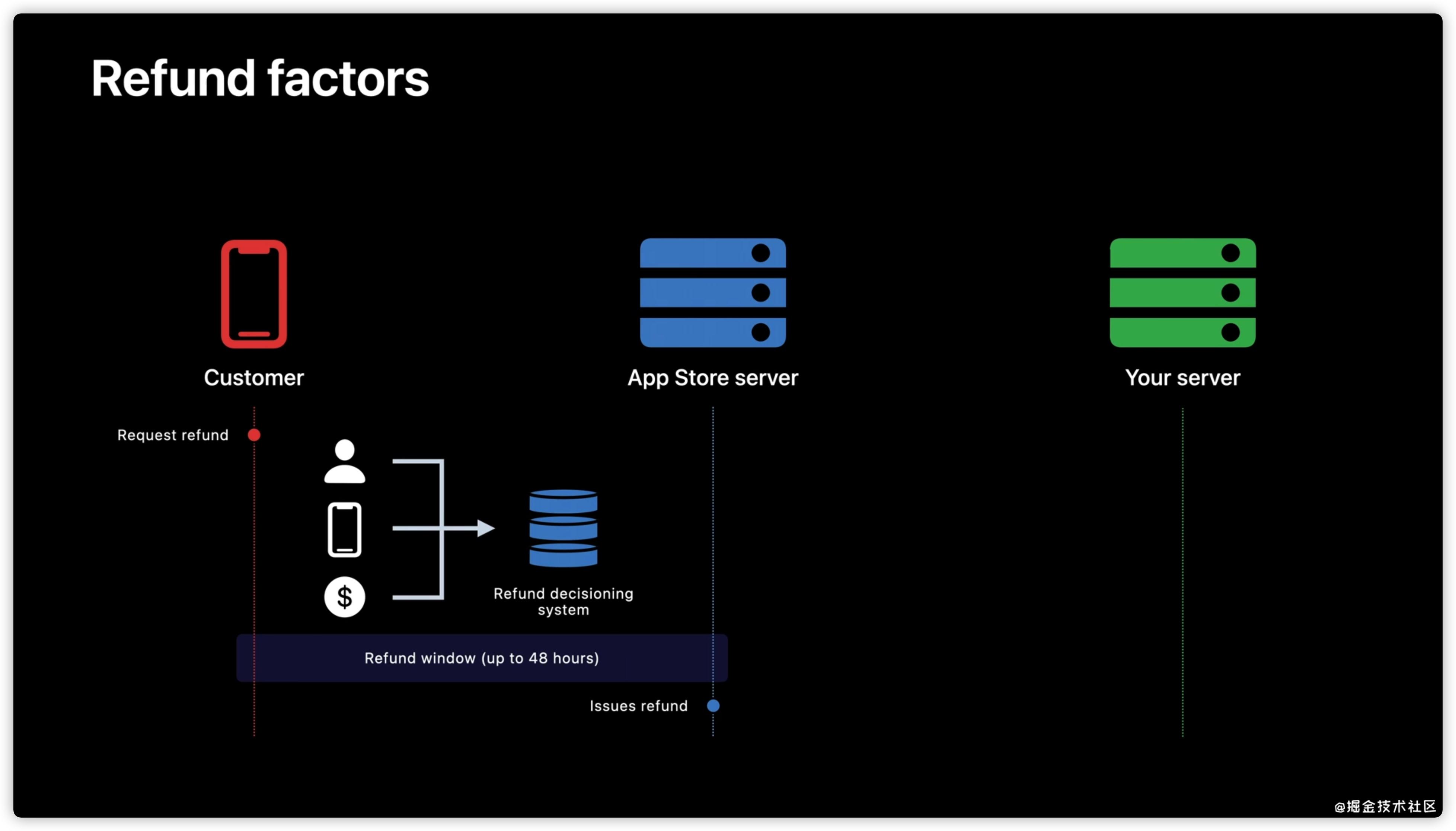Click the App Store server label
Image resolution: width=1456 pixels, height=831 pixels.
coord(713,378)
